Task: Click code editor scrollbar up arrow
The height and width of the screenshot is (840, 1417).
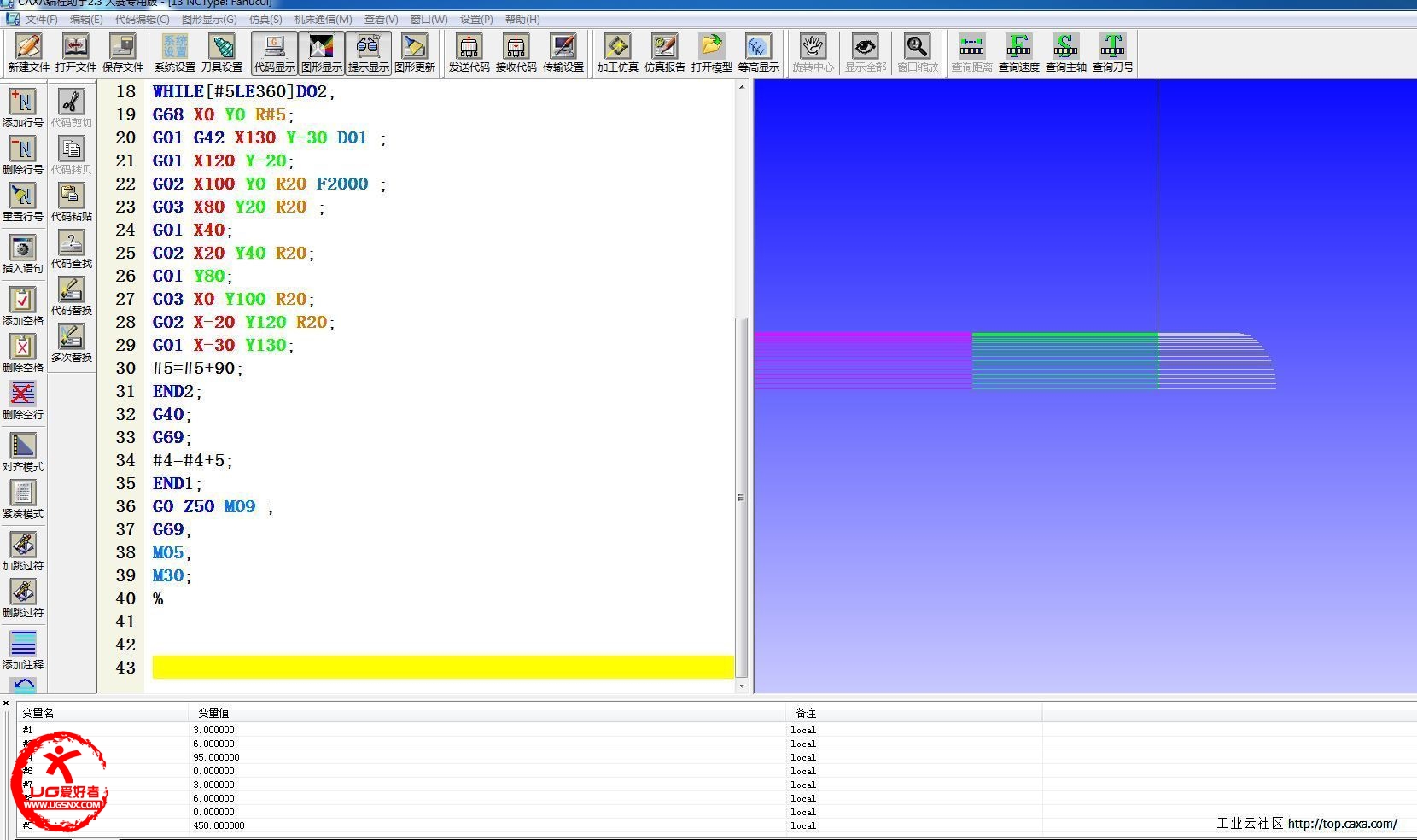Action: pos(741,87)
